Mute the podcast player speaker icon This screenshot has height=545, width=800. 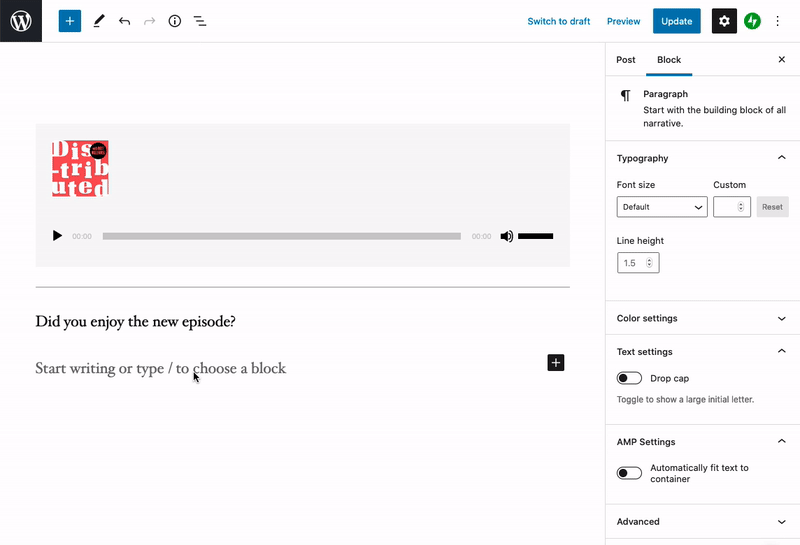click(507, 236)
